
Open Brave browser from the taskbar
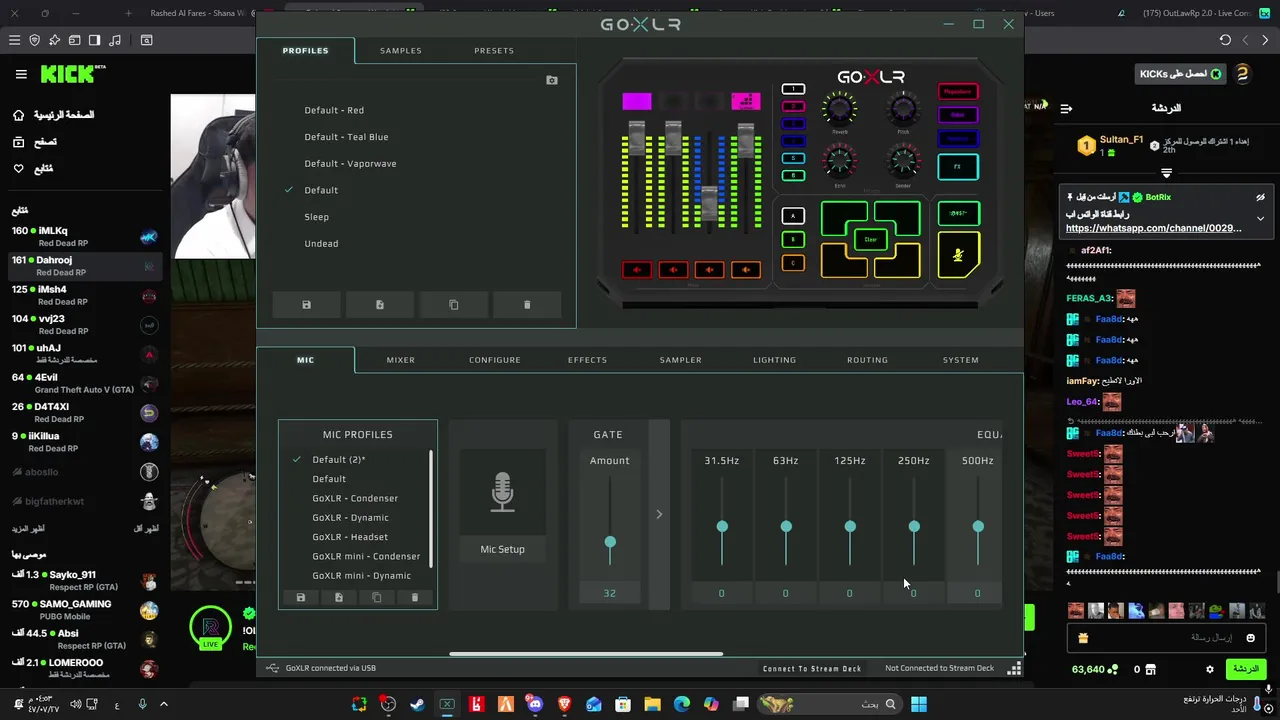(x=564, y=705)
